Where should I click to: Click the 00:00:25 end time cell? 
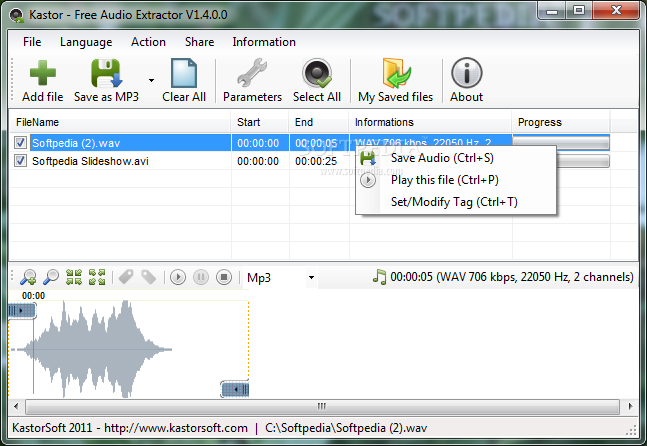316,161
